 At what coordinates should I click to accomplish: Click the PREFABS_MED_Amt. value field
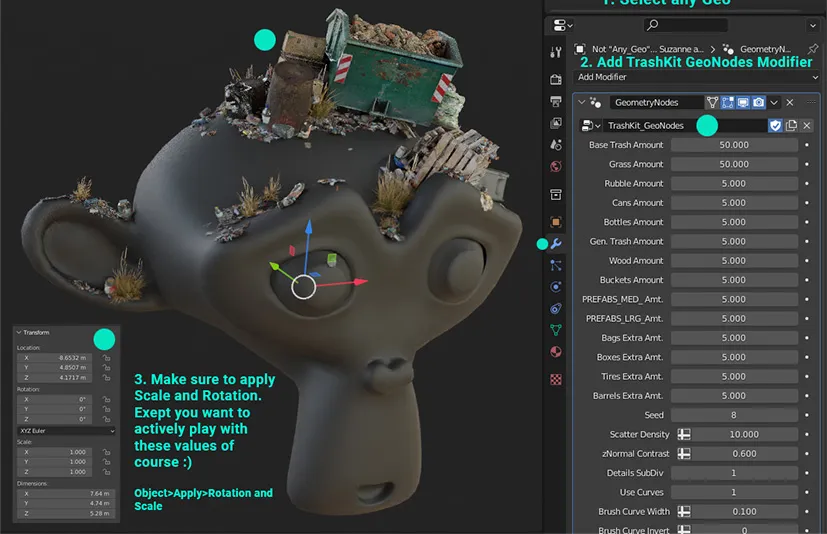[x=734, y=299]
